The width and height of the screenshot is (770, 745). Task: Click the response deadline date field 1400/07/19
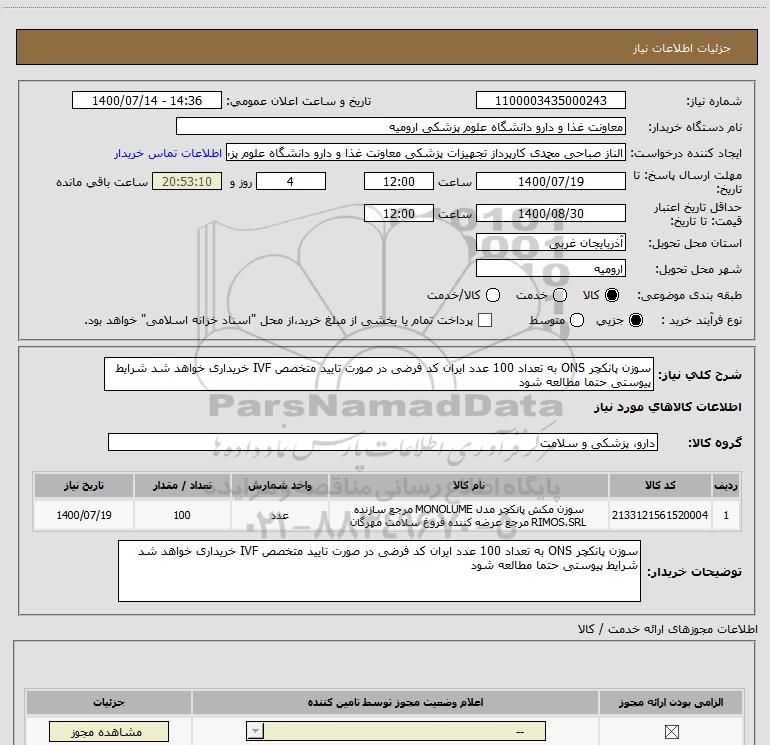coord(551,181)
